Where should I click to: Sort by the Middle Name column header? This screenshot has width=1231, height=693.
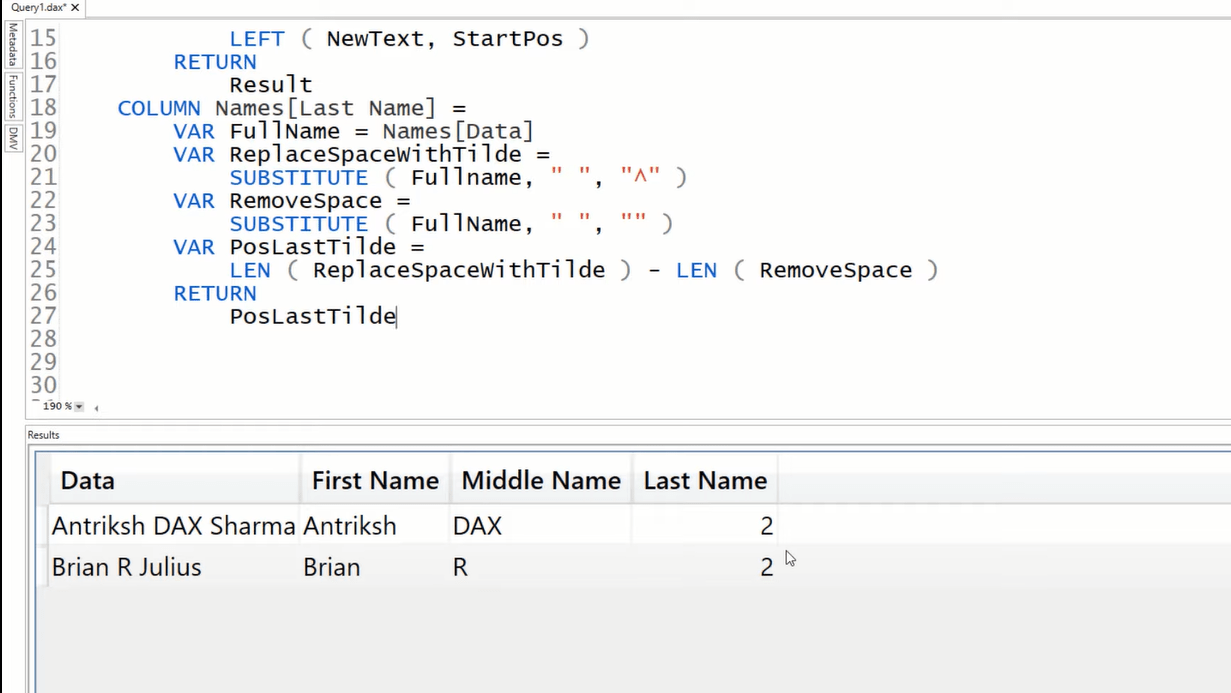point(541,481)
